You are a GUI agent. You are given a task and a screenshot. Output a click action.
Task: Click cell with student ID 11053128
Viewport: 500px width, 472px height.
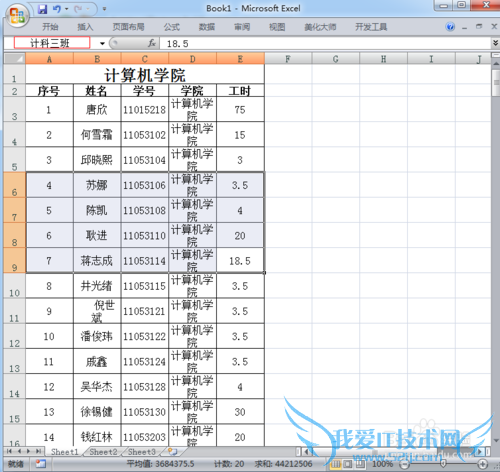pyautogui.click(x=145, y=387)
